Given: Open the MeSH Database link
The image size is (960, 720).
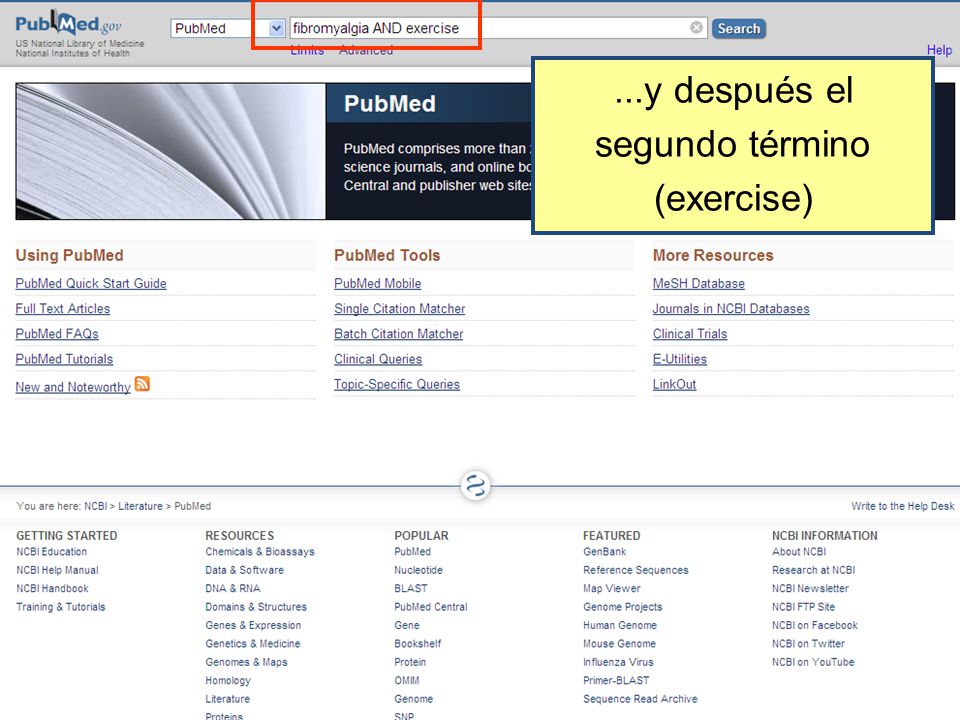Looking at the screenshot, I should tap(699, 283).
